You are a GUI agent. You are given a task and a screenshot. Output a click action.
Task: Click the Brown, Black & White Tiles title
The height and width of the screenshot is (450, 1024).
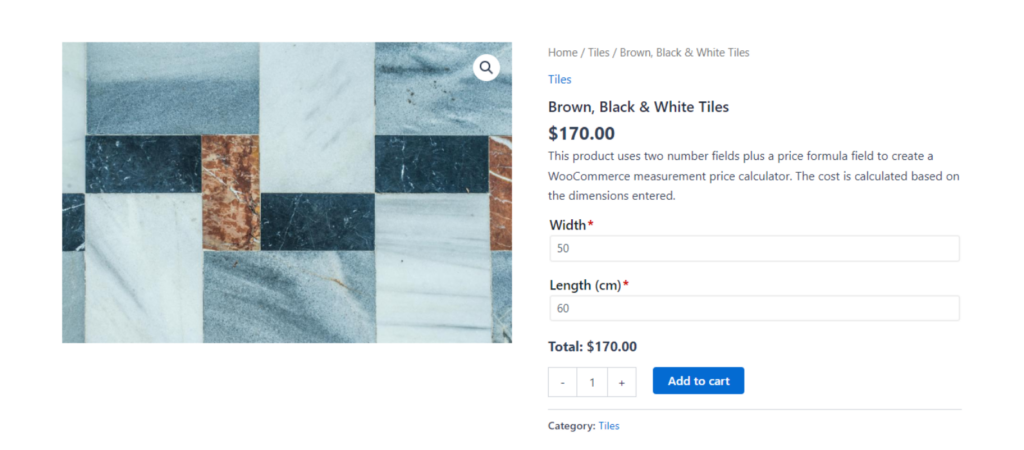638,107
